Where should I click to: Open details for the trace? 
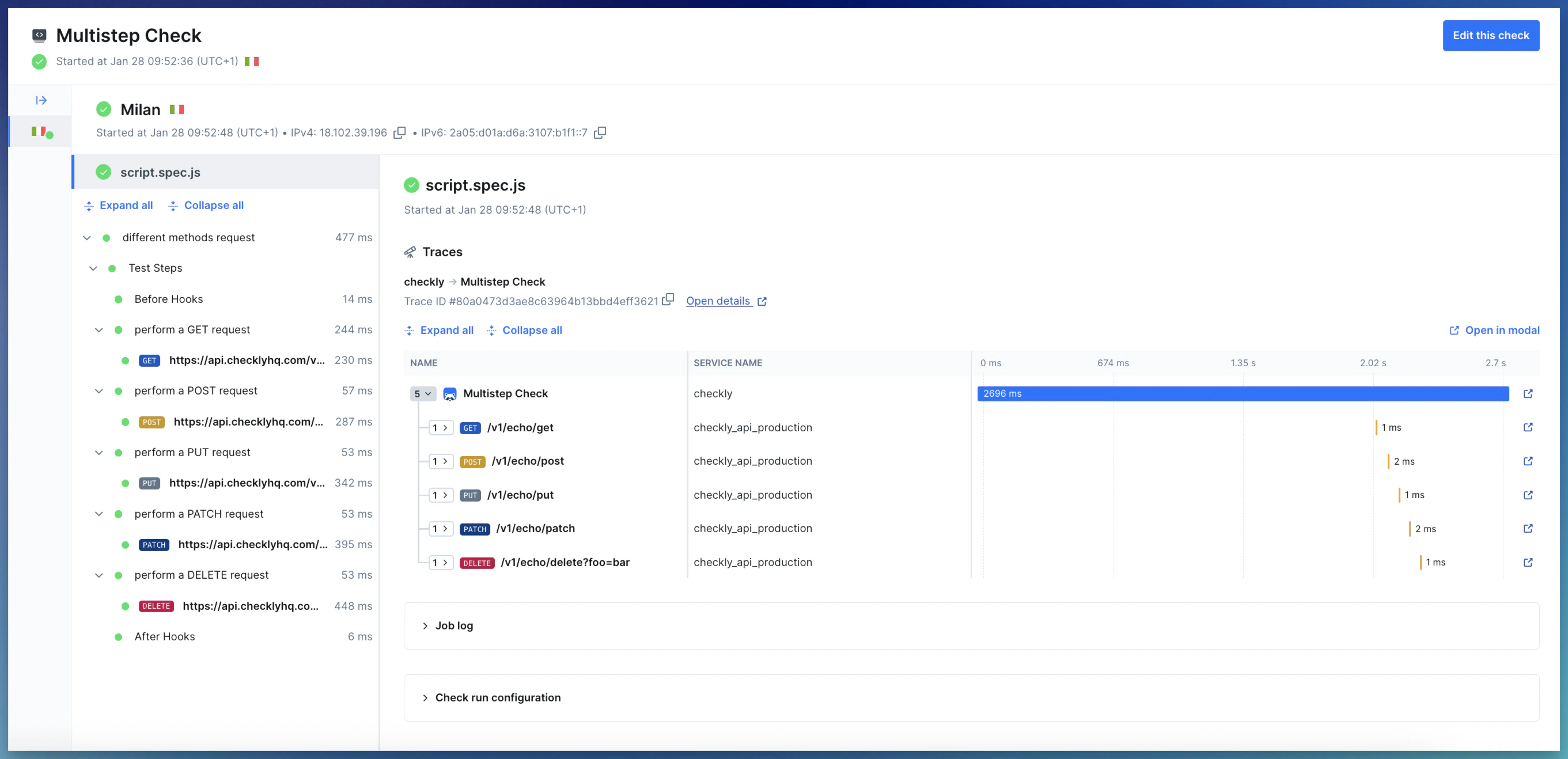tap(719, 301)
